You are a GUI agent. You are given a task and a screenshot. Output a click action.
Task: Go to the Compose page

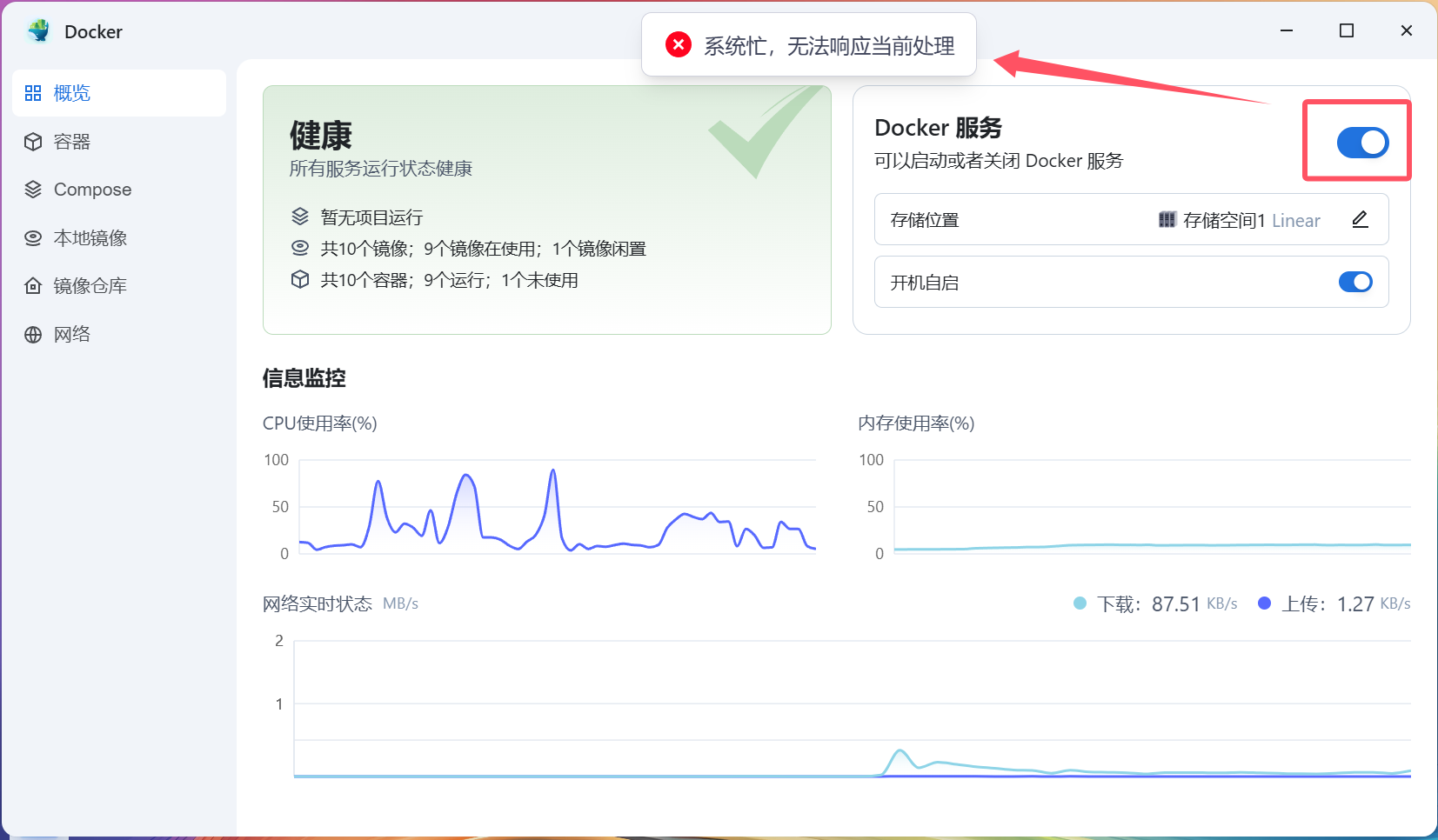[x=119, y=190]
